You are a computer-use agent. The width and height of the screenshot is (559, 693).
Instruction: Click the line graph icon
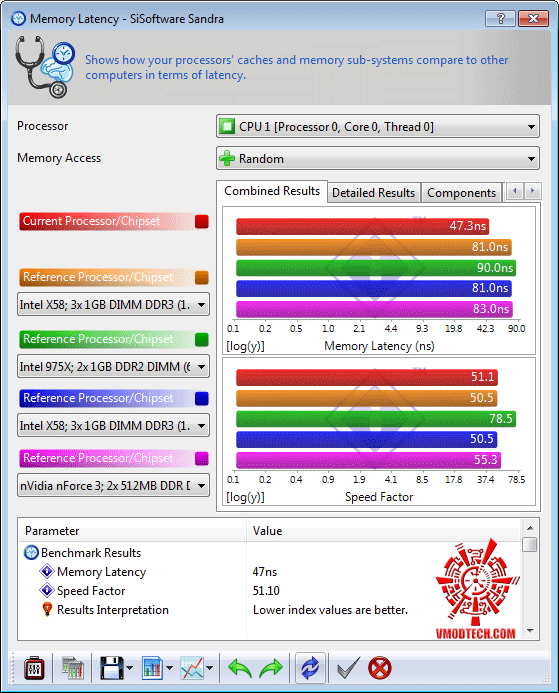click(192, 668)
